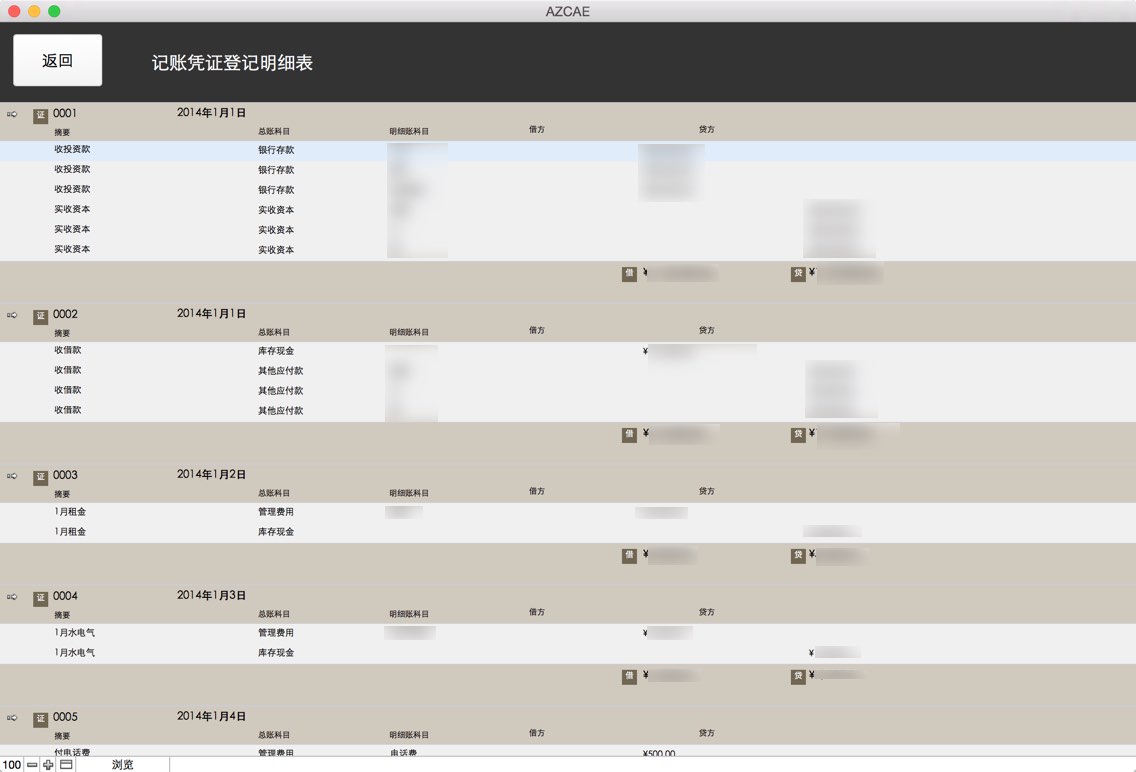
Task: Click the date 2014年1月4日
Action: (211, 716)
